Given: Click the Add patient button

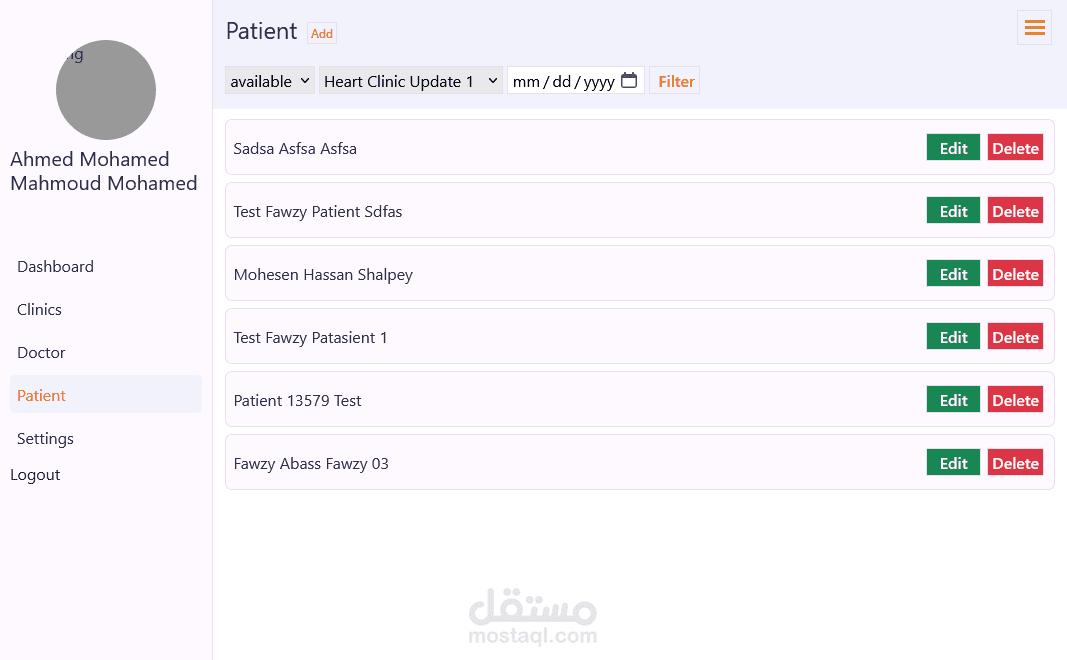Looking at the screenshot, I should pyautogui.click(x=322, y=34).
